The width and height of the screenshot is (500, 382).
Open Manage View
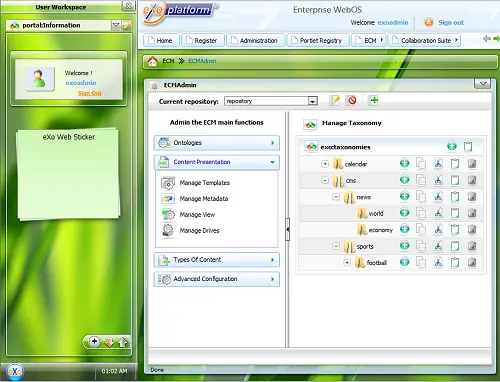pyautogui.click(x=197, y=215)
